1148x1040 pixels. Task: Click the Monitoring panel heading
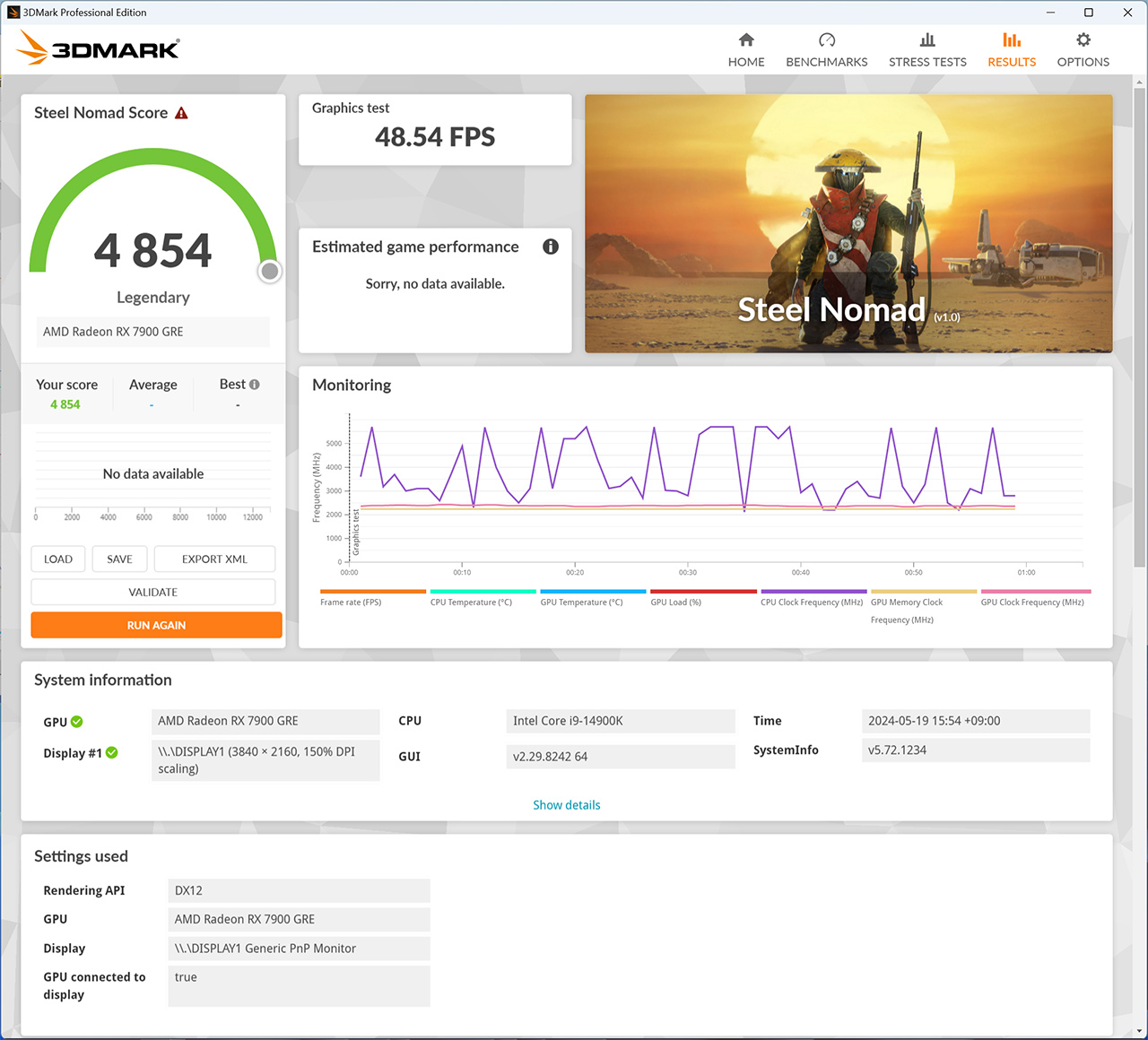click(x=352, y=386)
